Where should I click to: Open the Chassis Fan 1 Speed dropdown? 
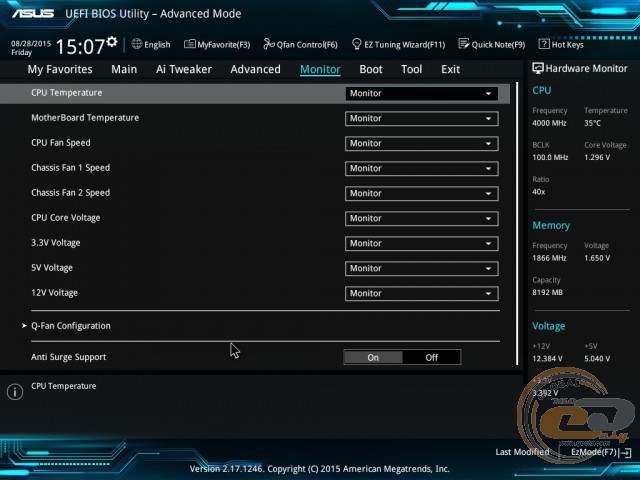(x=421, y=169)
